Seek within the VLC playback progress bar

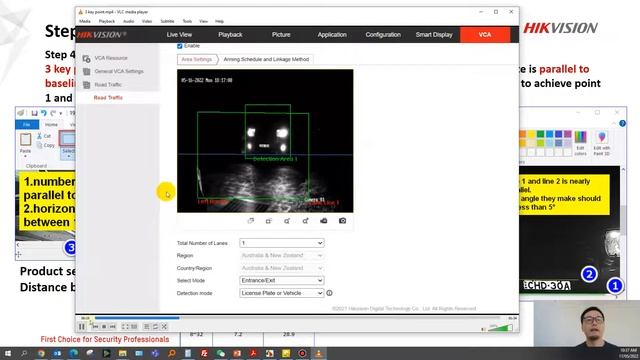297,318
